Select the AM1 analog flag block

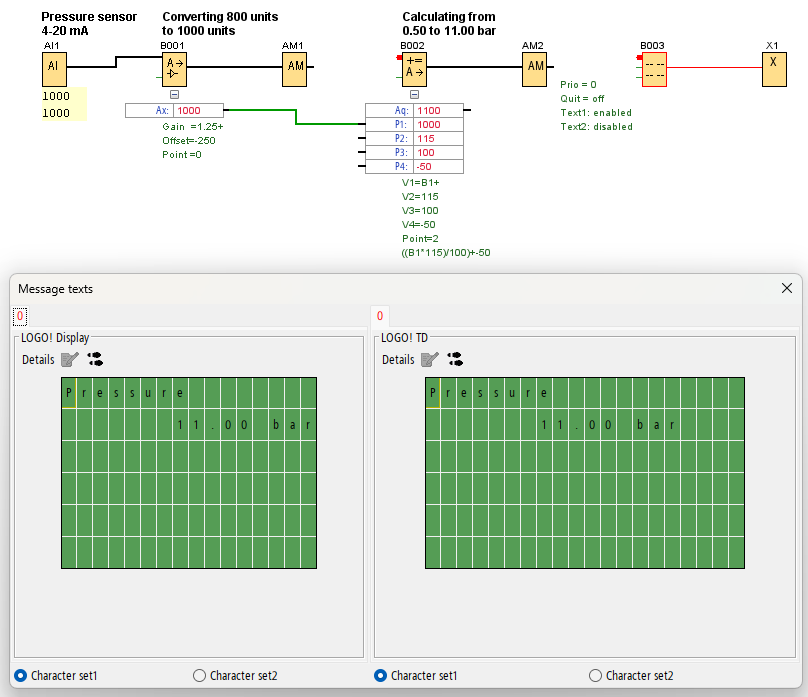(295, 68)
